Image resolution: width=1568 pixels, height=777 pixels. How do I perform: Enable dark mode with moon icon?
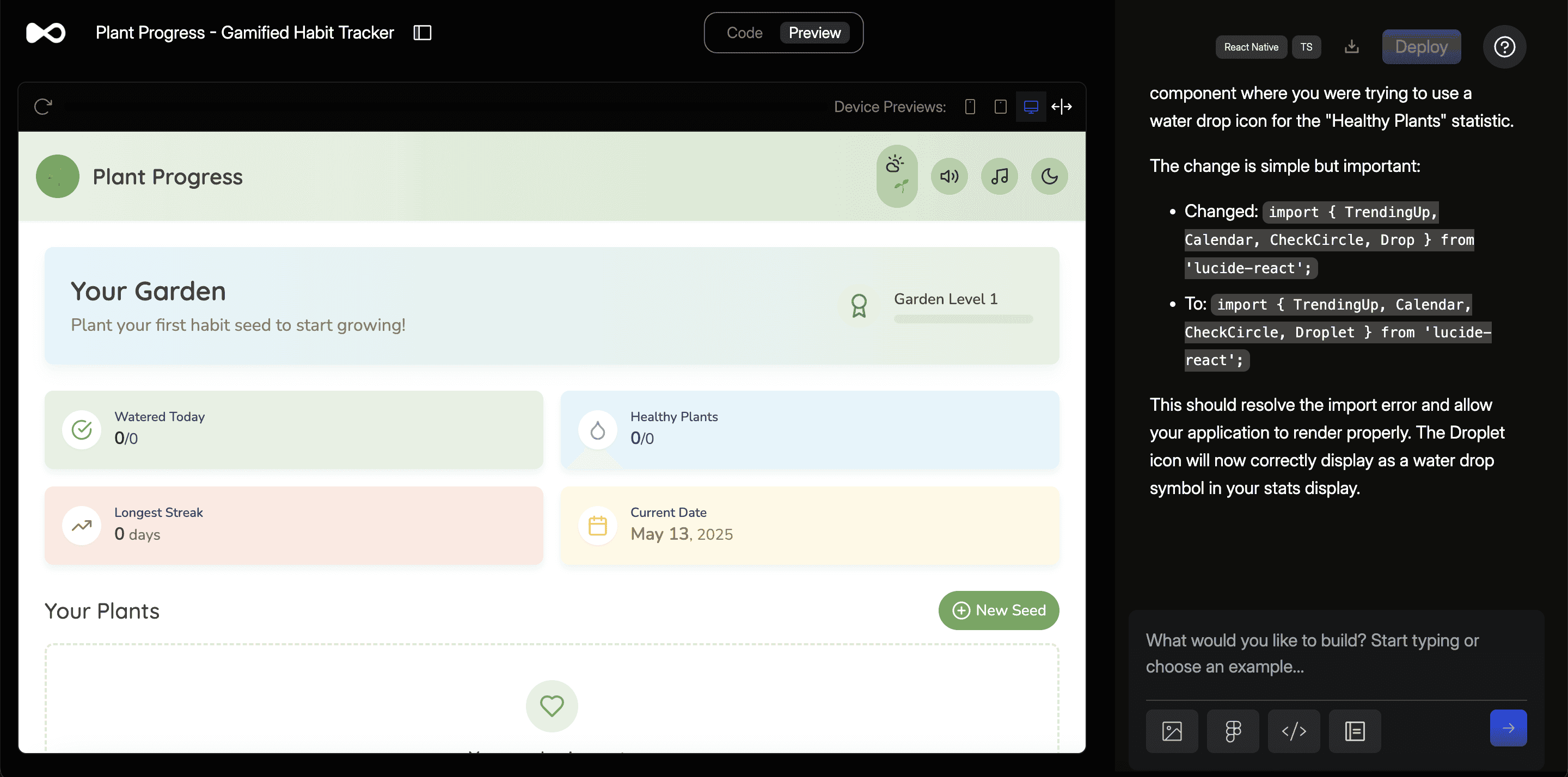(1049, 176)
